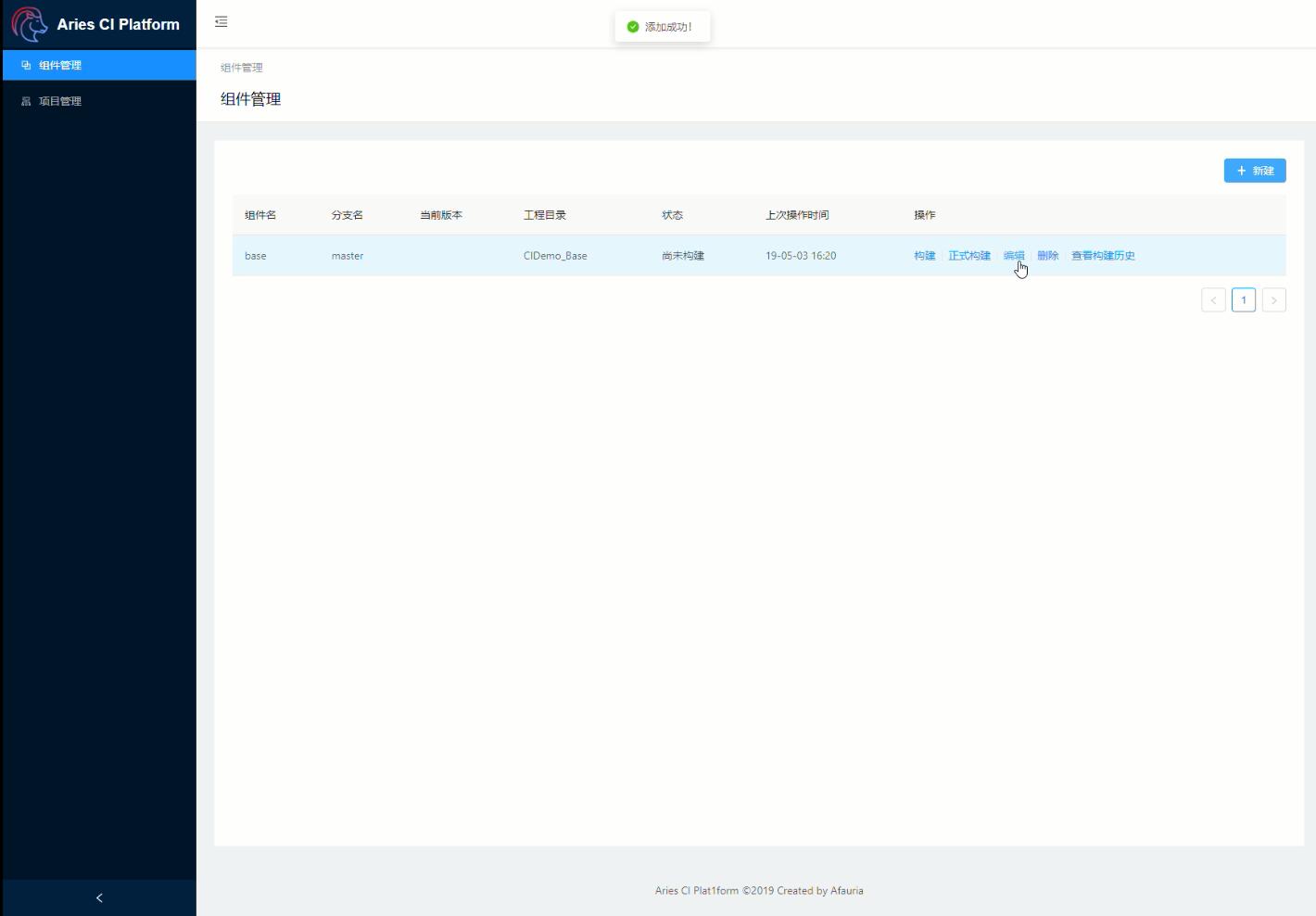Click the green success check icon
Screen dimensions: 1316x916
click(633, 27)
